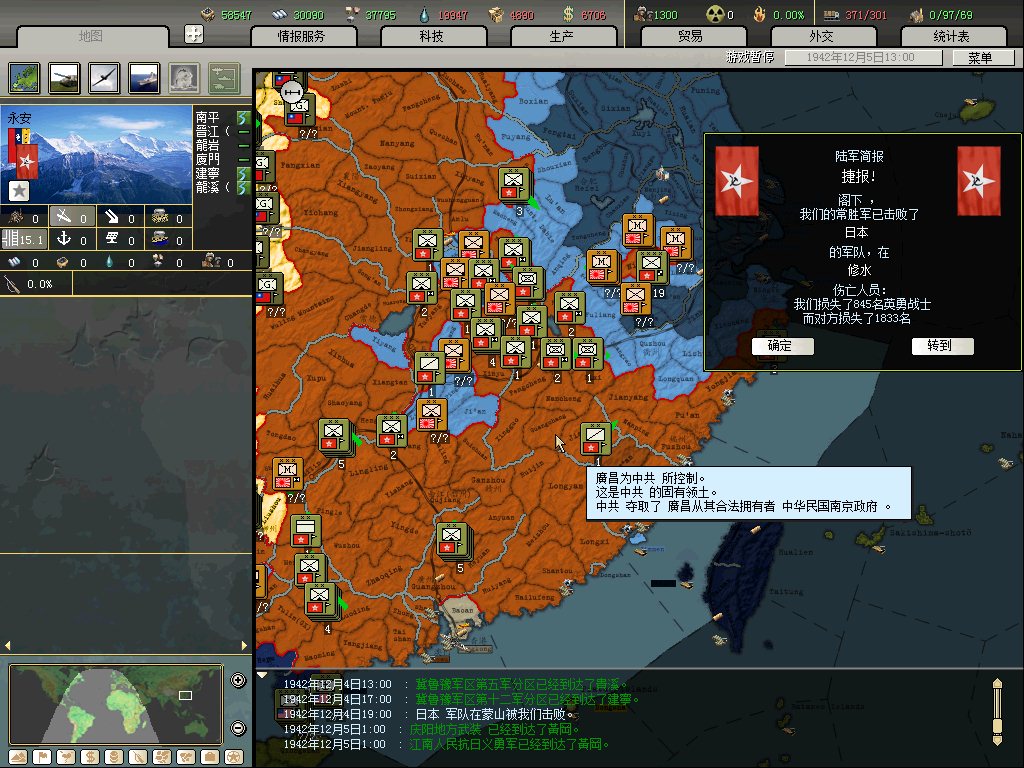
Task: Toggle weather map mode
Action: [66, 757]
